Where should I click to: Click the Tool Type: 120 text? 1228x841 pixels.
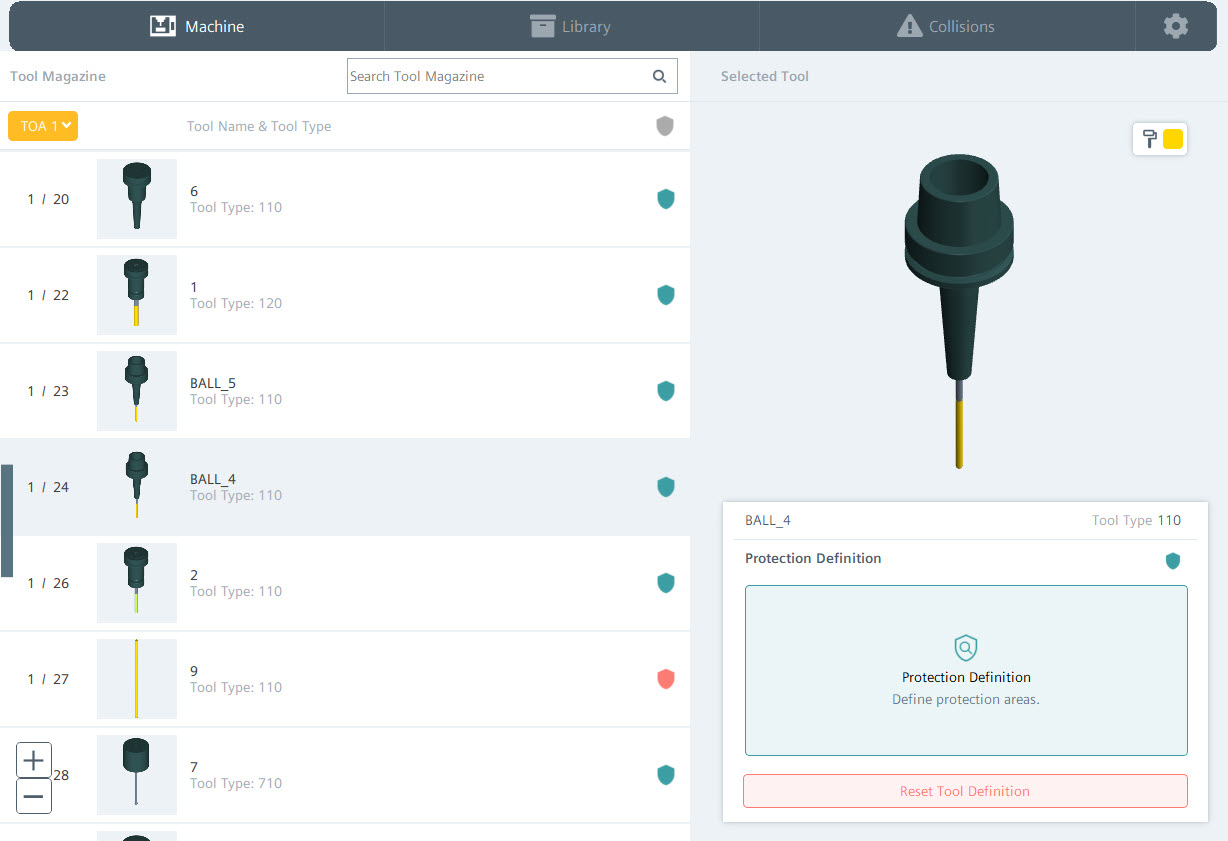coord(236,303)
